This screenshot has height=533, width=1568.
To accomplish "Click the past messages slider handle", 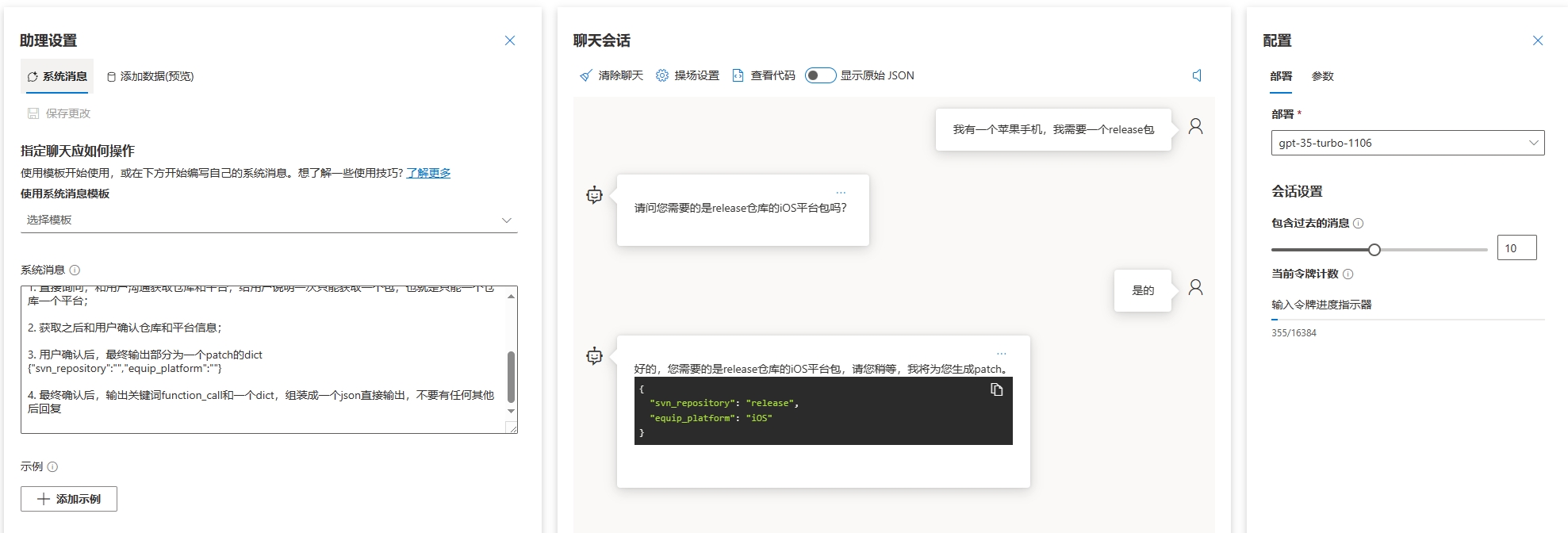I will tap(1374, 250).
